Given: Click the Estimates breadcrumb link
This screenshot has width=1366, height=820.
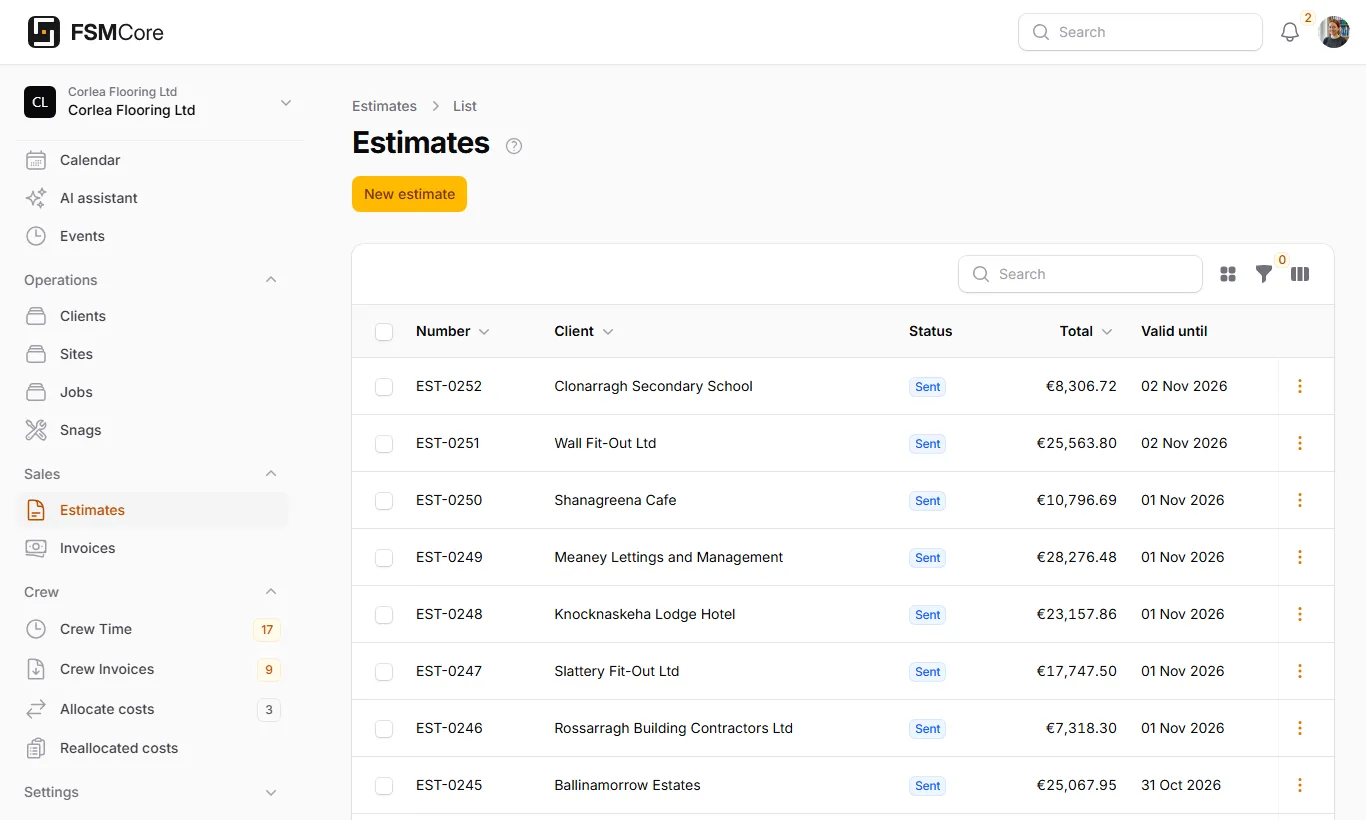Looking at the screenshot, I should 384,106.
